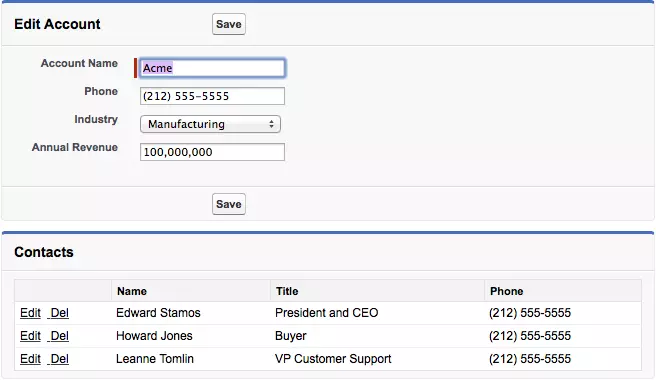Click the title VP Customer Support

pyautogui.click(x=333, y=359)
